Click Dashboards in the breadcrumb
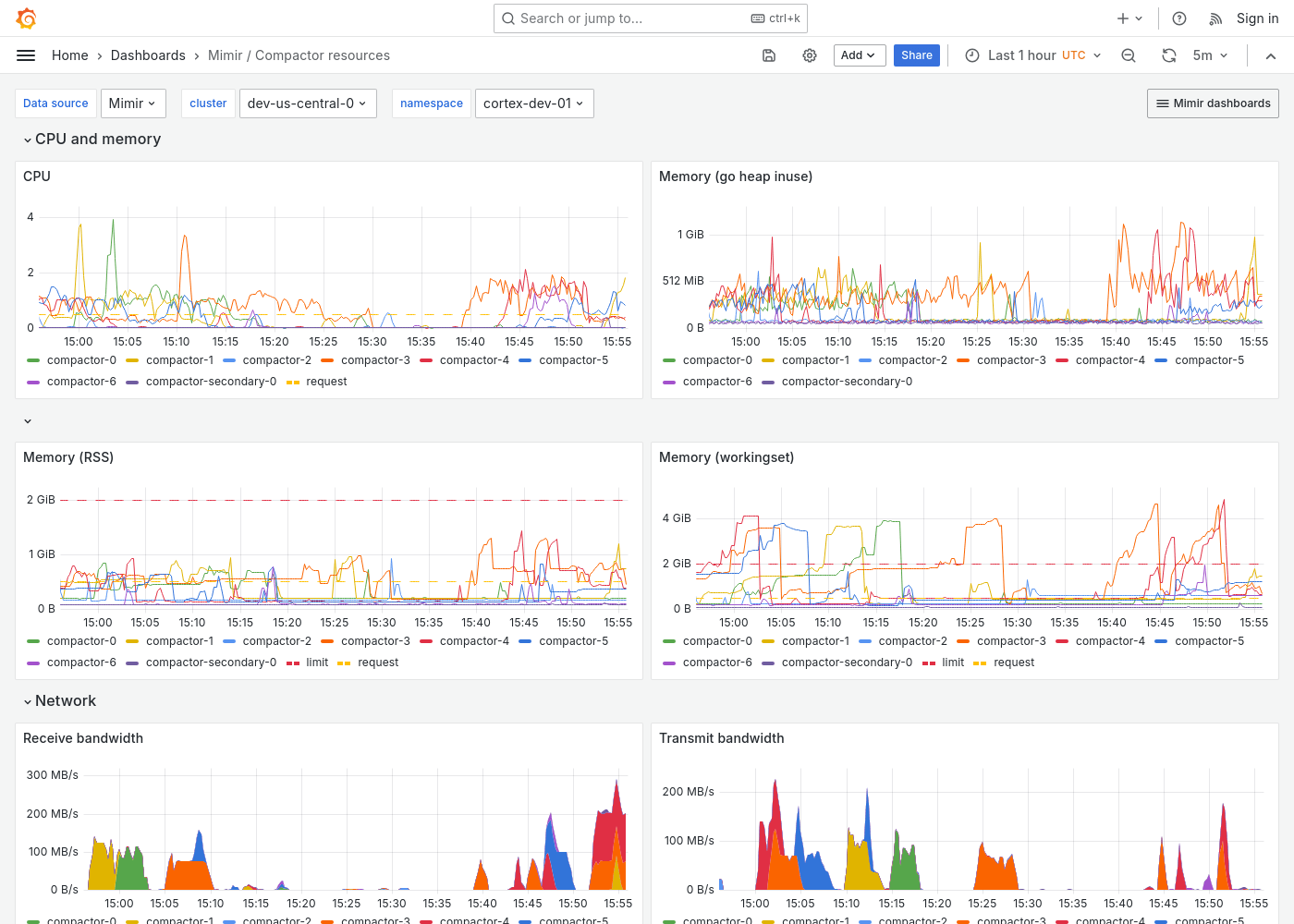The image size is (1294, 924). click(148, 55)
